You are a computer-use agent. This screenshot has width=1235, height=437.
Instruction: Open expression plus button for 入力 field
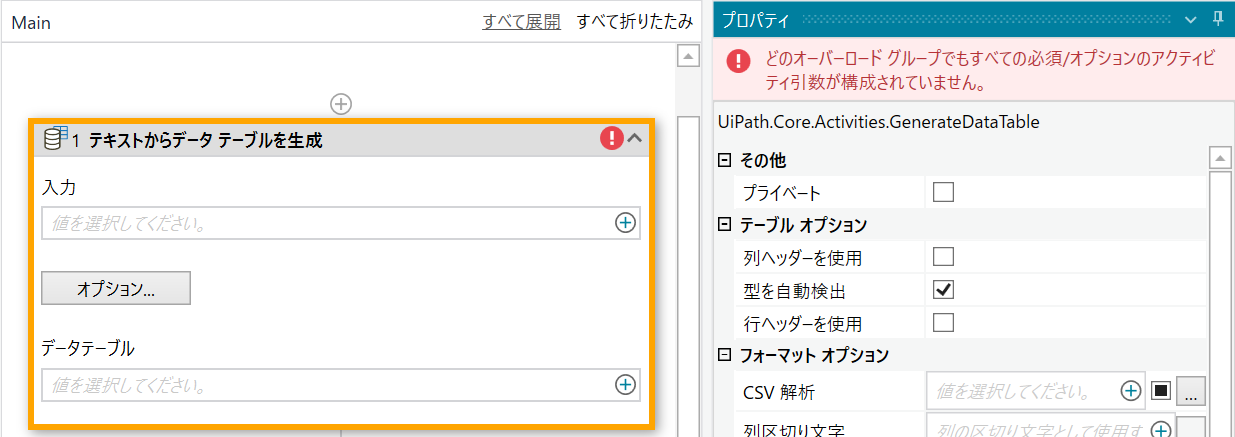tap(625, 223)
